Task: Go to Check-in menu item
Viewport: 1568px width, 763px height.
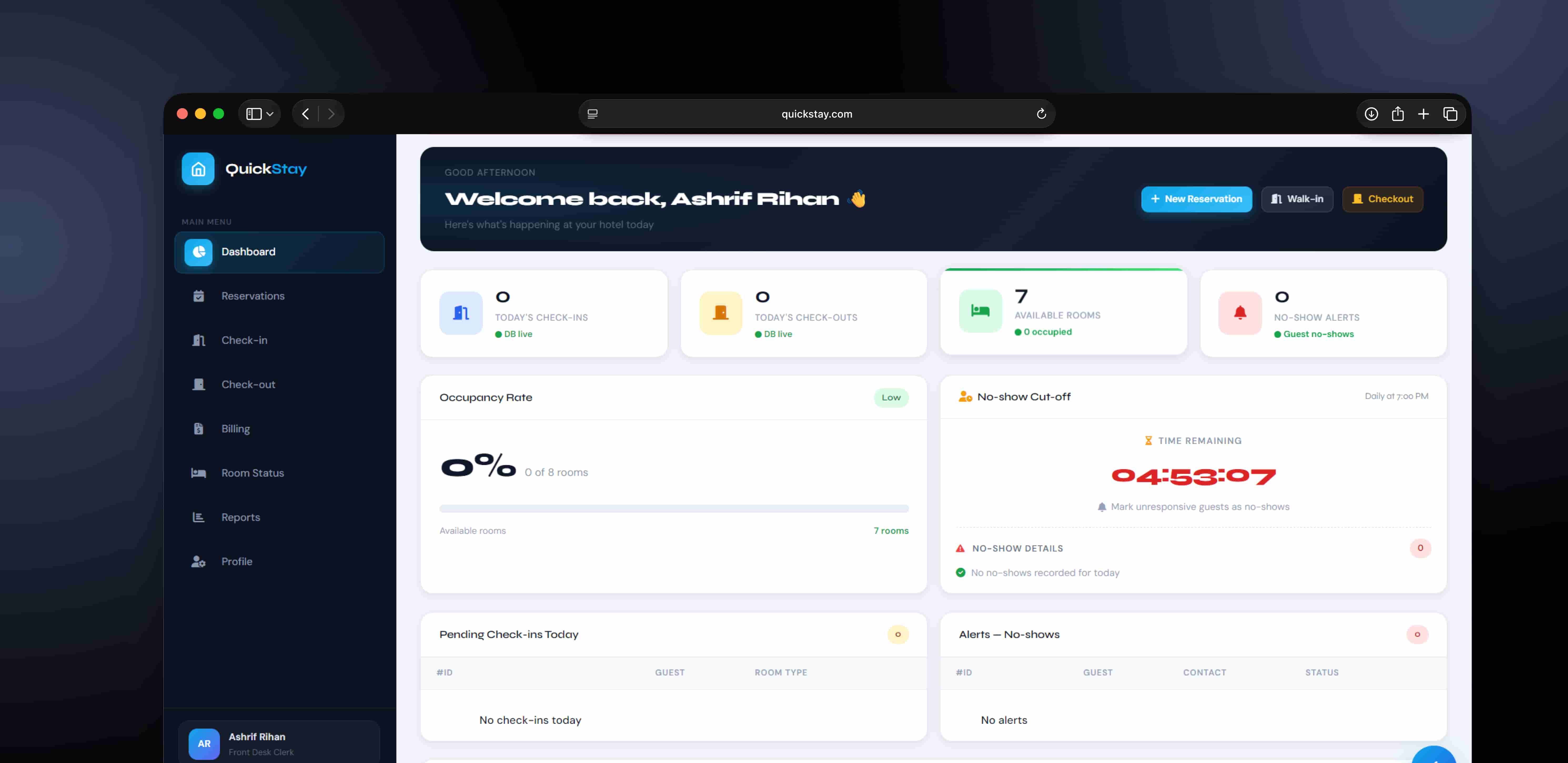Action: (279, 340)
